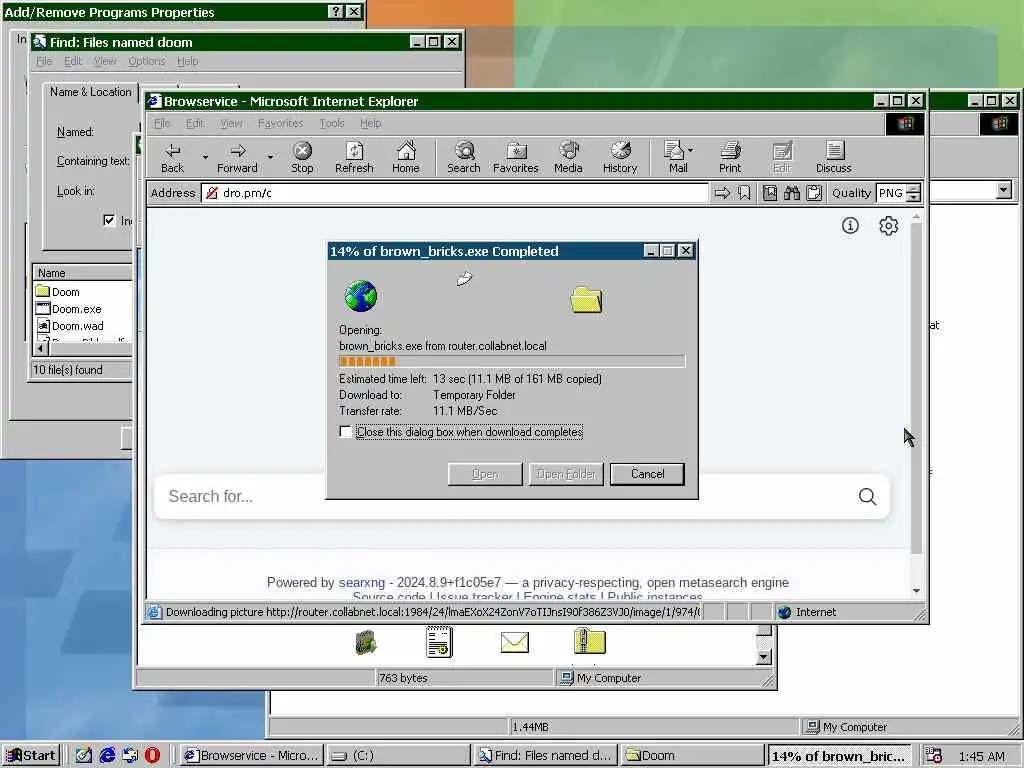Viewport: 1024px width, 768px height.
Task: Open the Favorites menu in Internet Explorer
Action: (280, 123)
